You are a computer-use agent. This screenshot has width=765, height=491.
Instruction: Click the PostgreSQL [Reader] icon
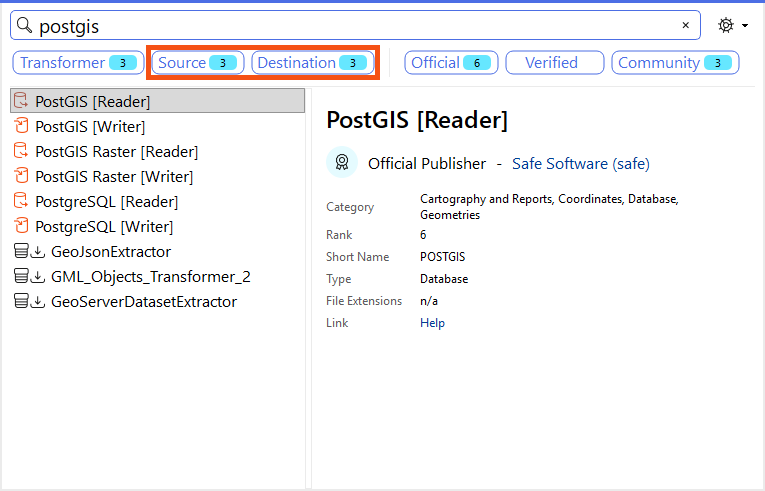[21, 201]
